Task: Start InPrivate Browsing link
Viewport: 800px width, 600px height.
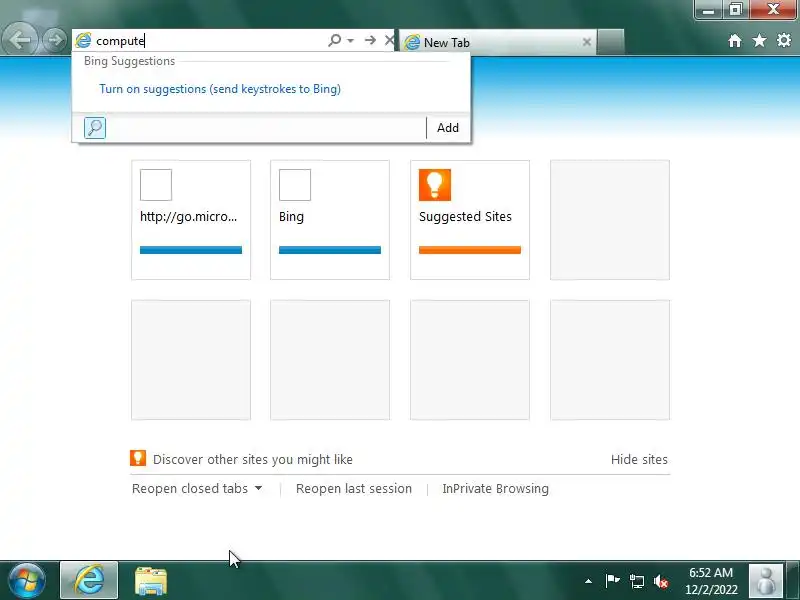Action: [495, 489]
